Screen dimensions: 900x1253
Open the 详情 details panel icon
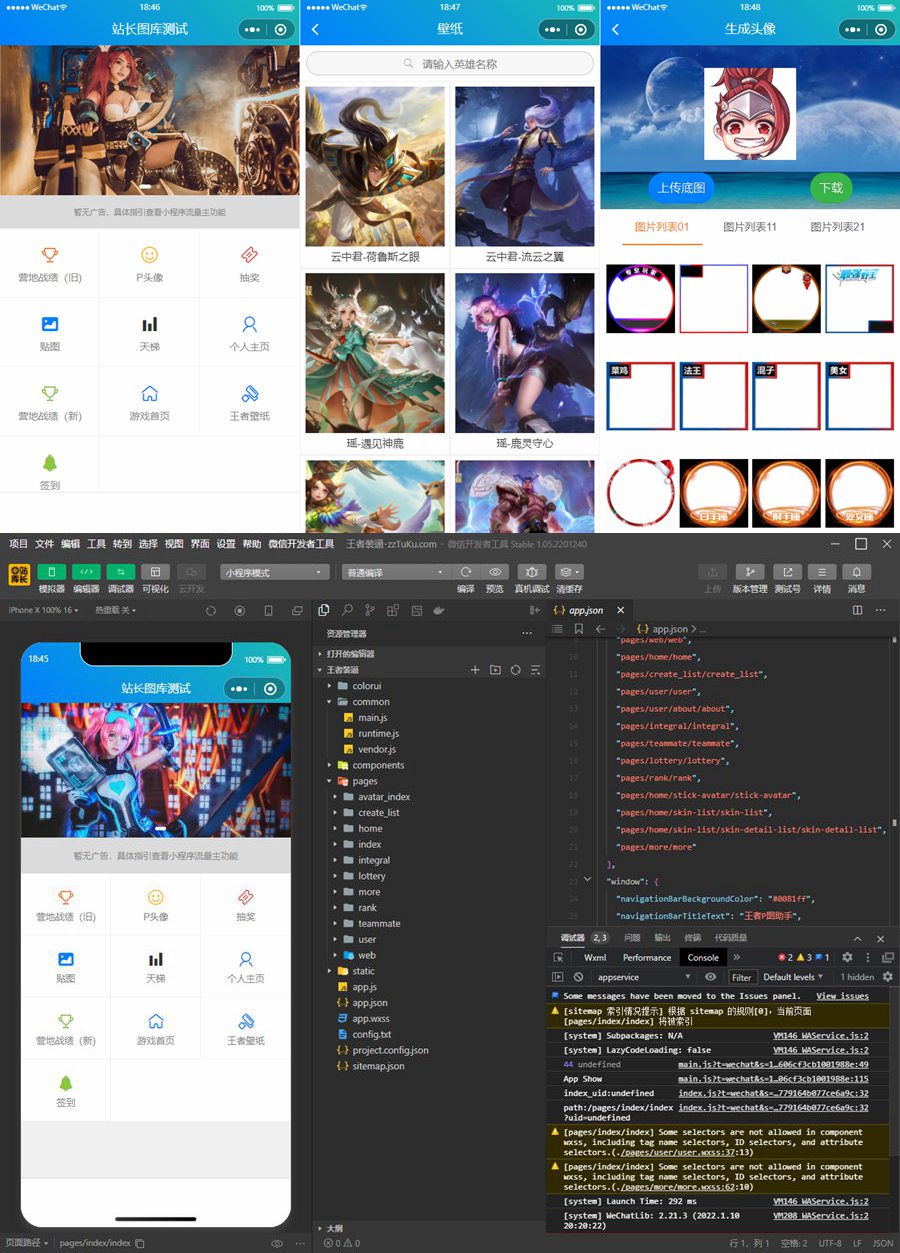click(822, 572)
